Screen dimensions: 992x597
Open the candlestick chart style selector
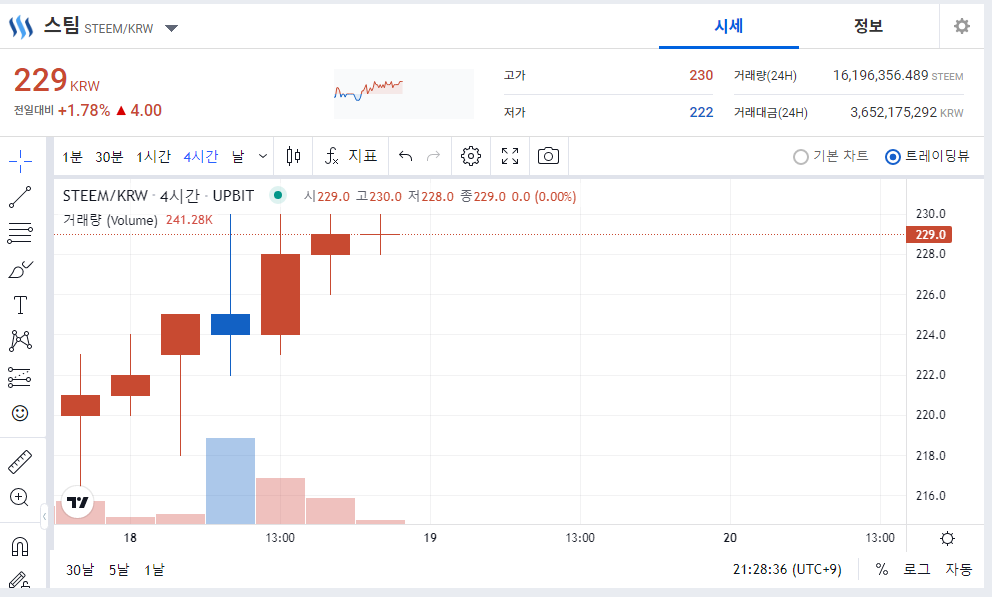click(293, 156)
